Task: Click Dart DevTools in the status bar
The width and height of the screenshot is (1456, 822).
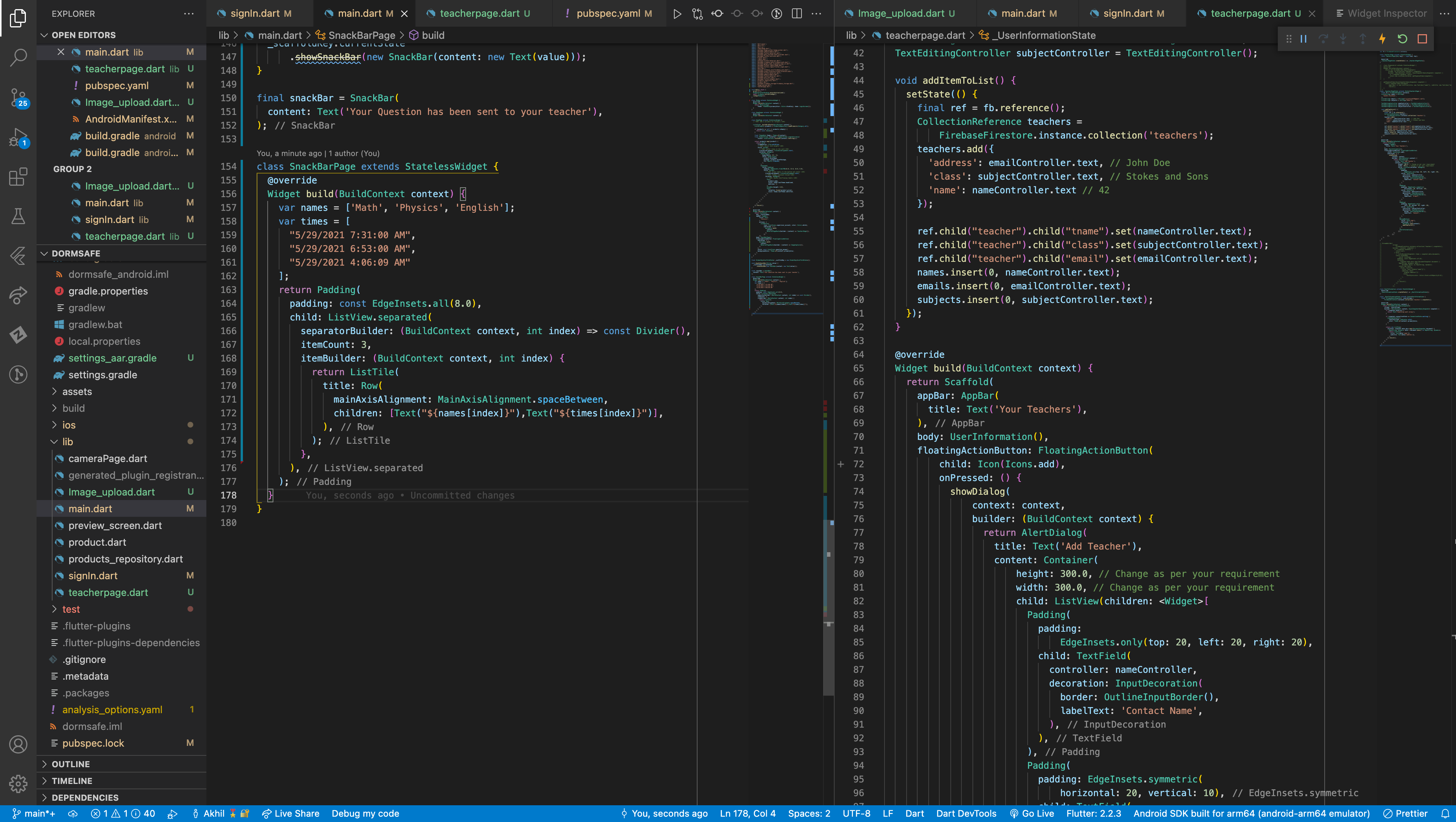Action: 966,814
